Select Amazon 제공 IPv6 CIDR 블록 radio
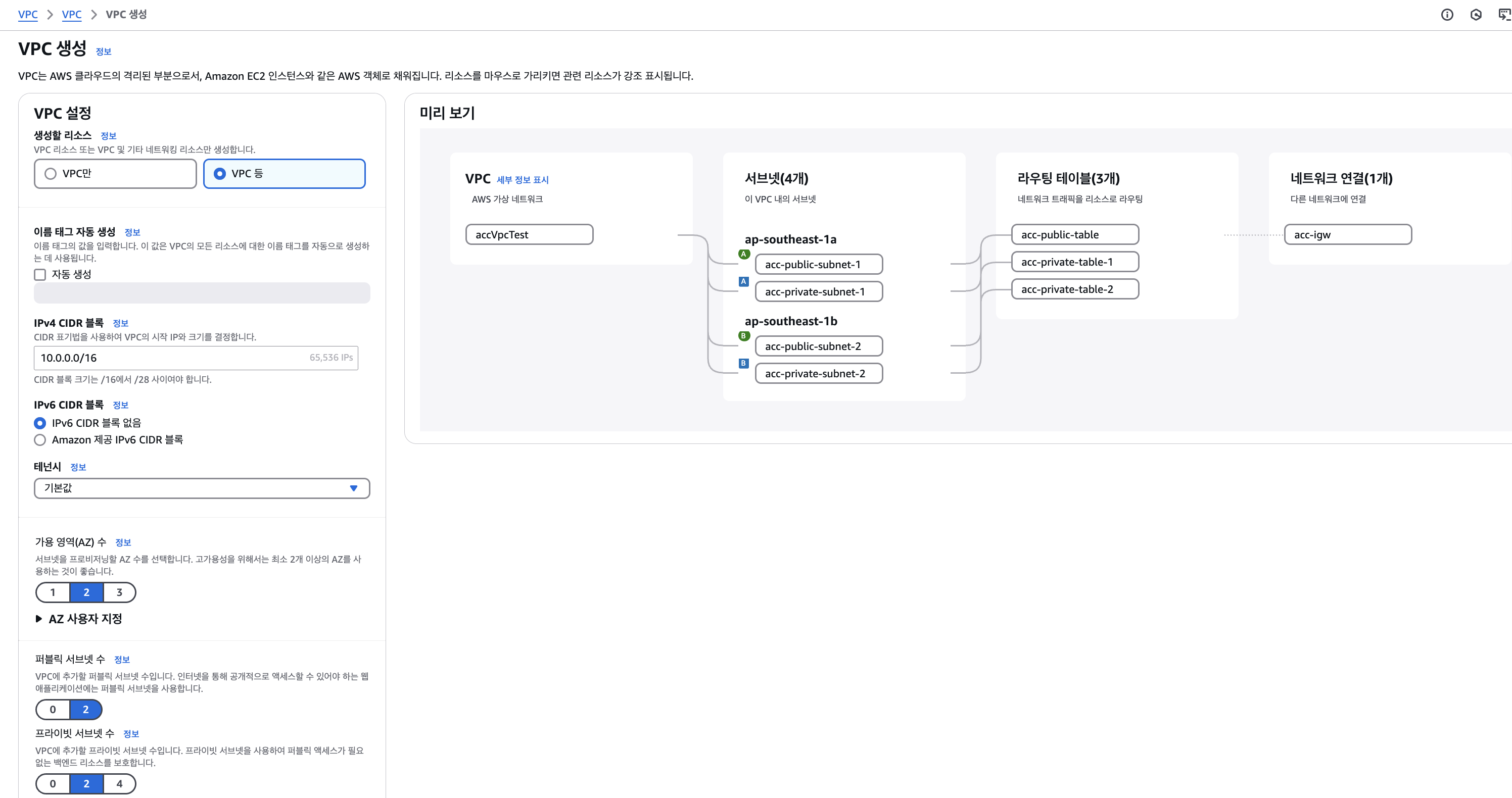 click(x=40, y=440)
